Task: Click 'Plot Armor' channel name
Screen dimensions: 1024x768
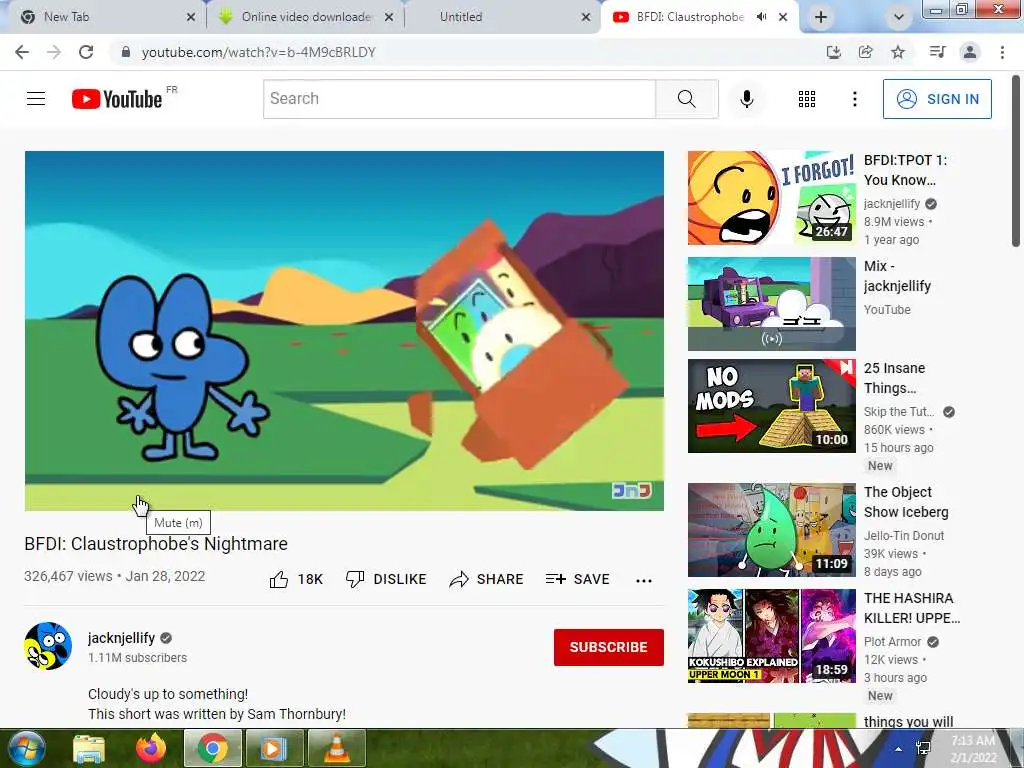Action: [892, 641]
